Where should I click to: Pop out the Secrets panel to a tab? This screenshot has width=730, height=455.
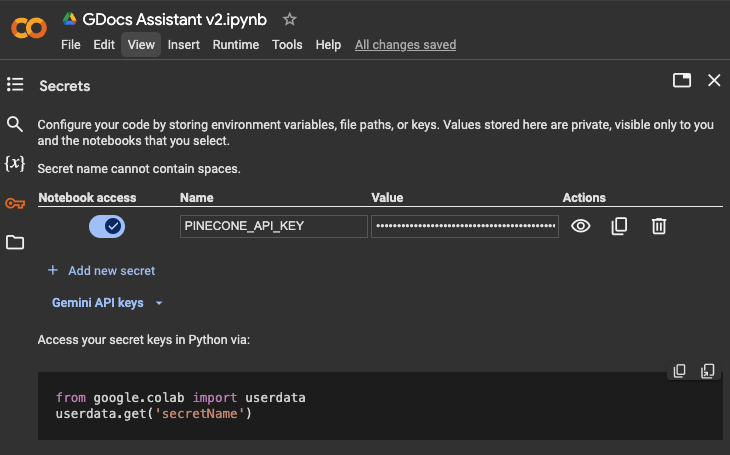point(682,81)
